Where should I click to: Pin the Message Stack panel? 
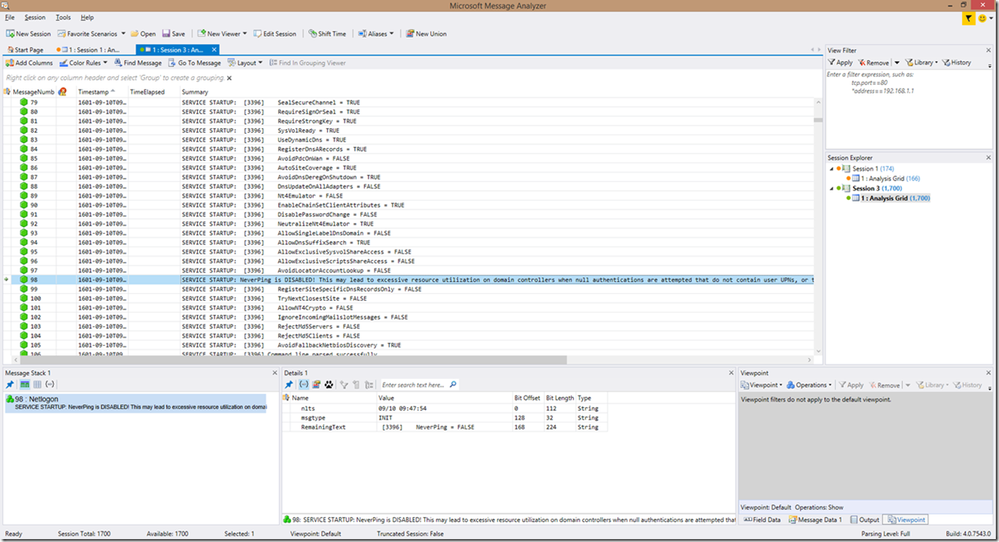(10, 385)
